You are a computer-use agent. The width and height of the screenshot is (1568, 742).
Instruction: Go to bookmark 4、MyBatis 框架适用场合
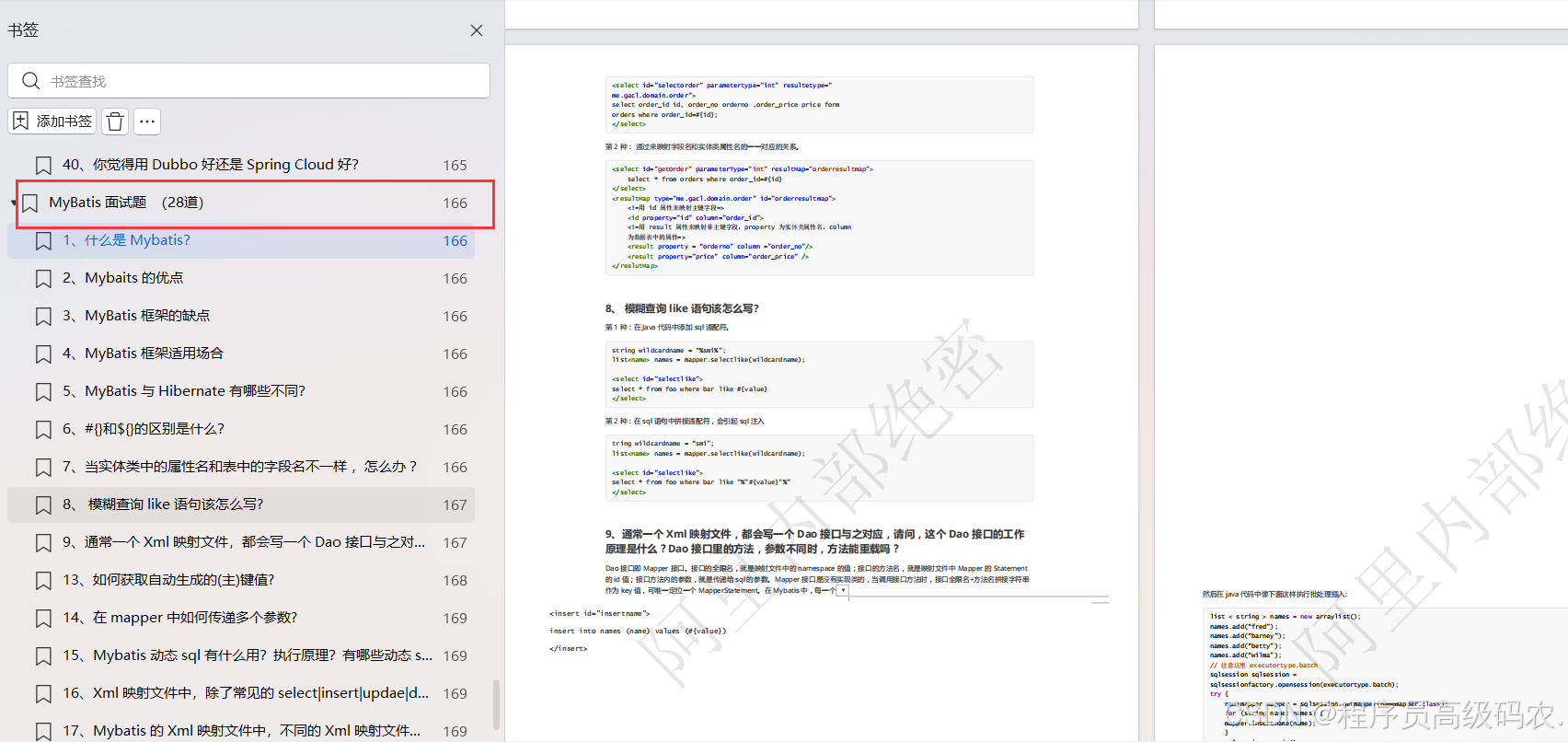point(241,354)
